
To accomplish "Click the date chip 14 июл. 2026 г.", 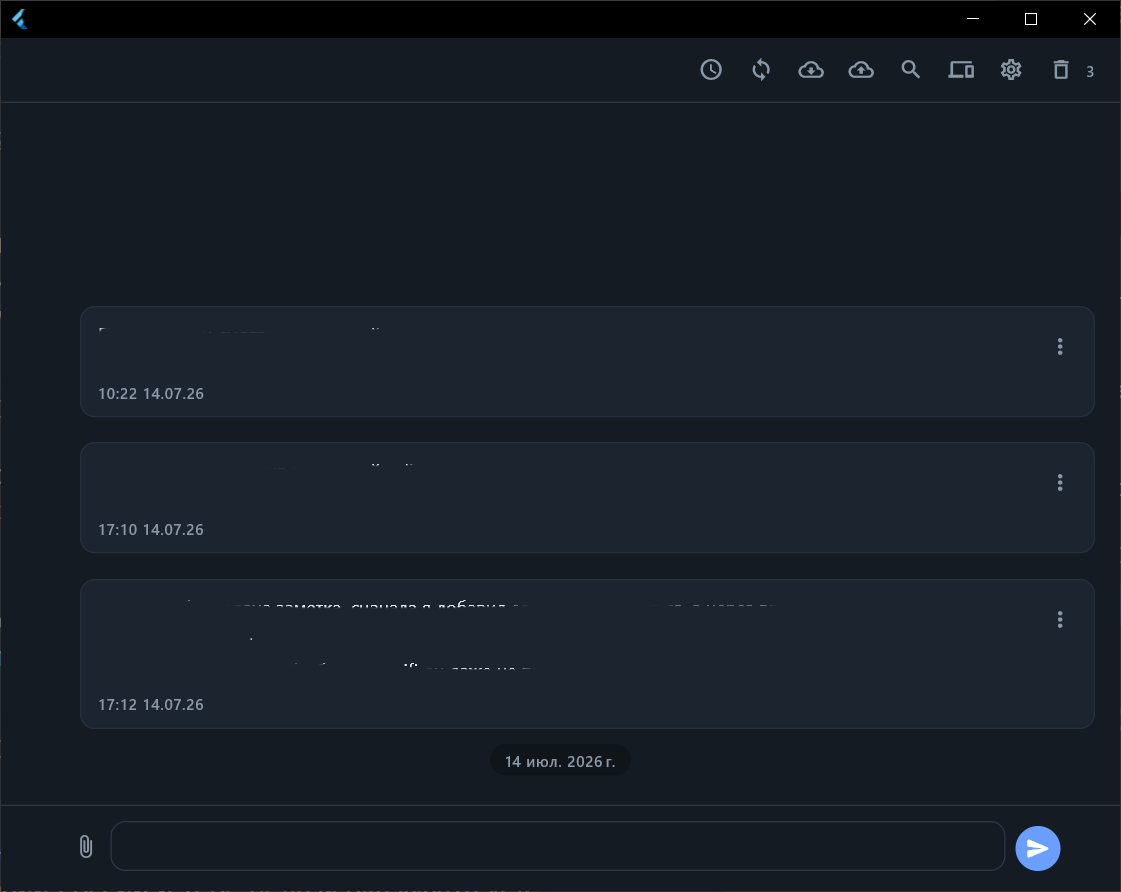I will pos(560,761).
